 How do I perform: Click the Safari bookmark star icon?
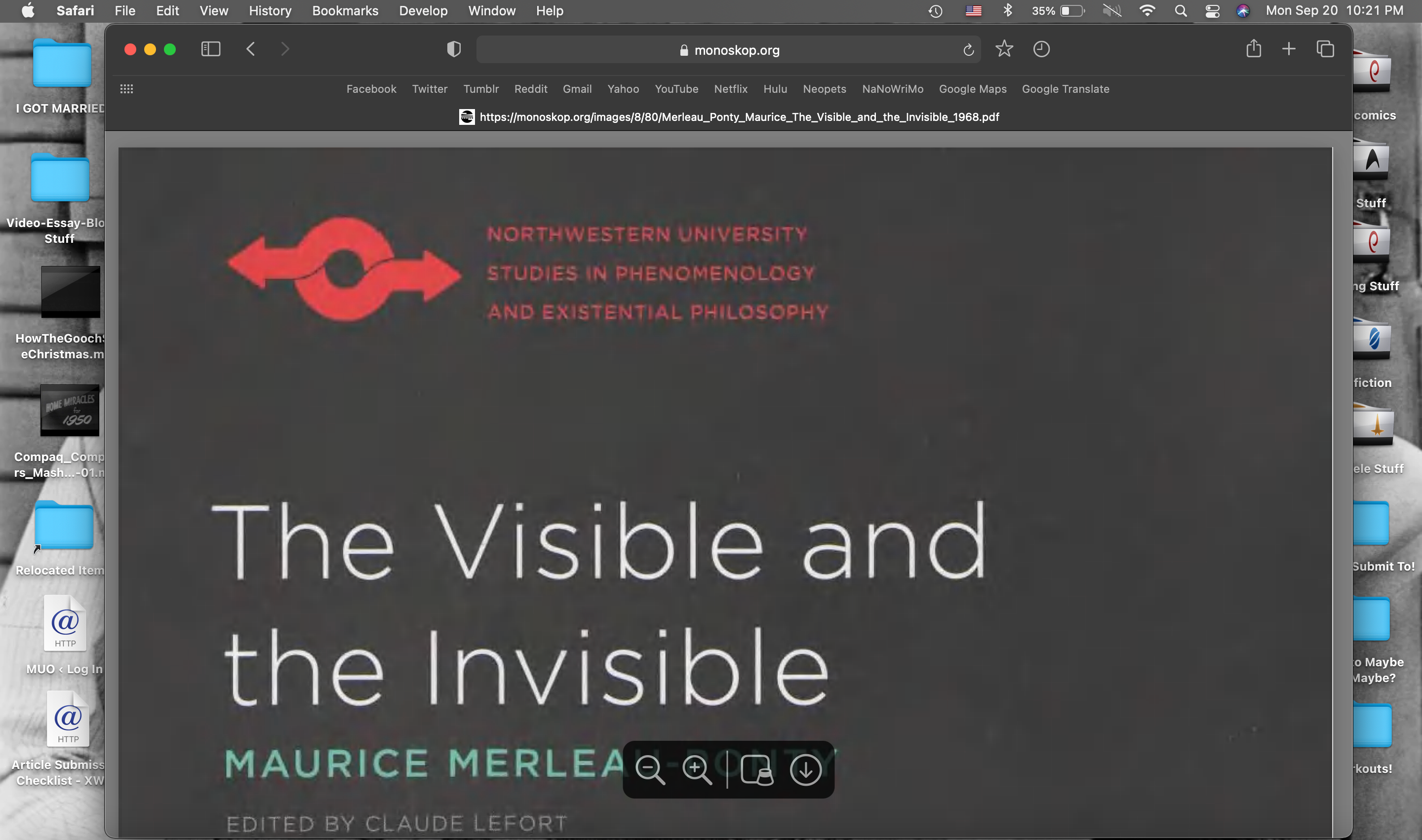1004,48
